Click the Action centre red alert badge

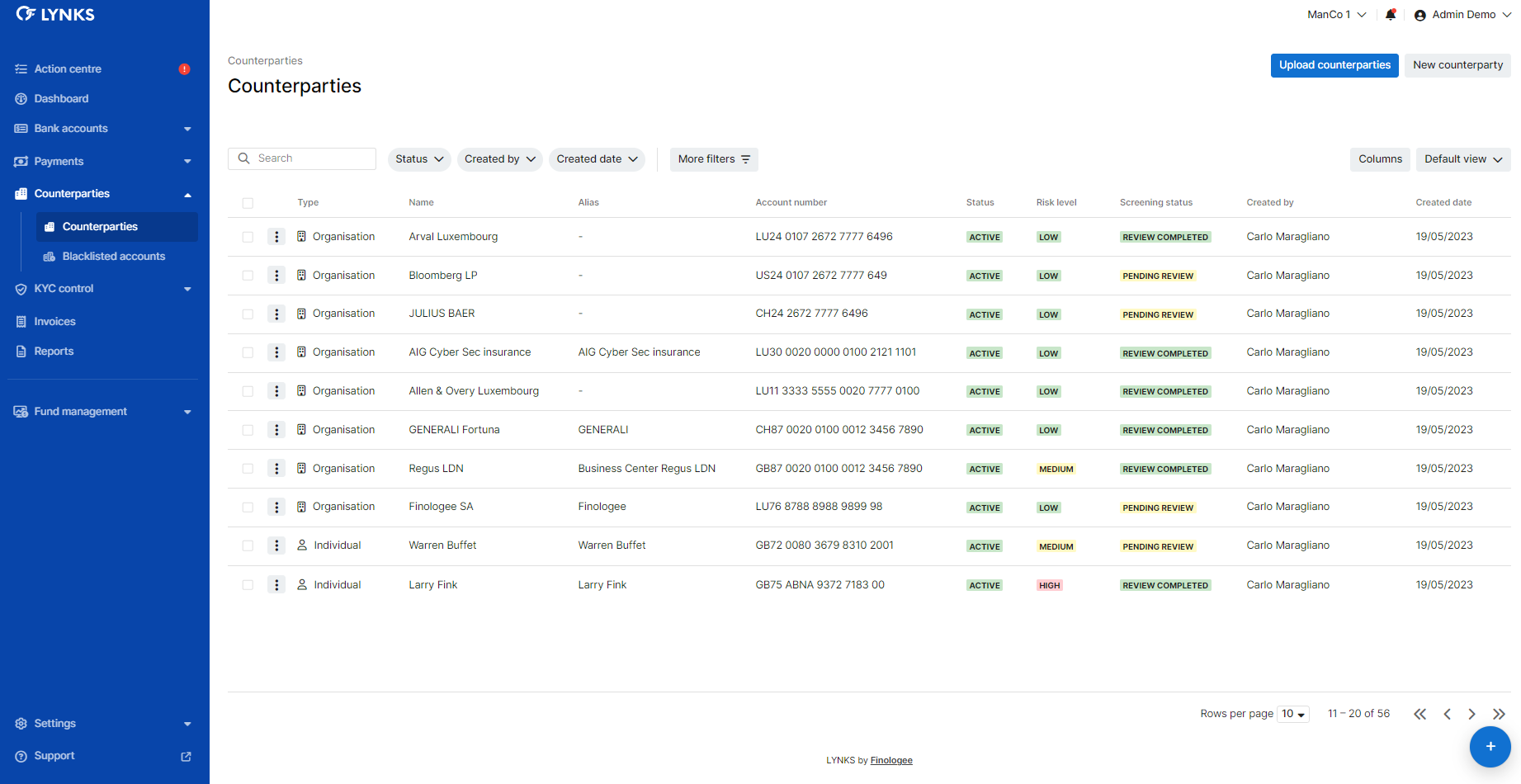click(185, 69)
